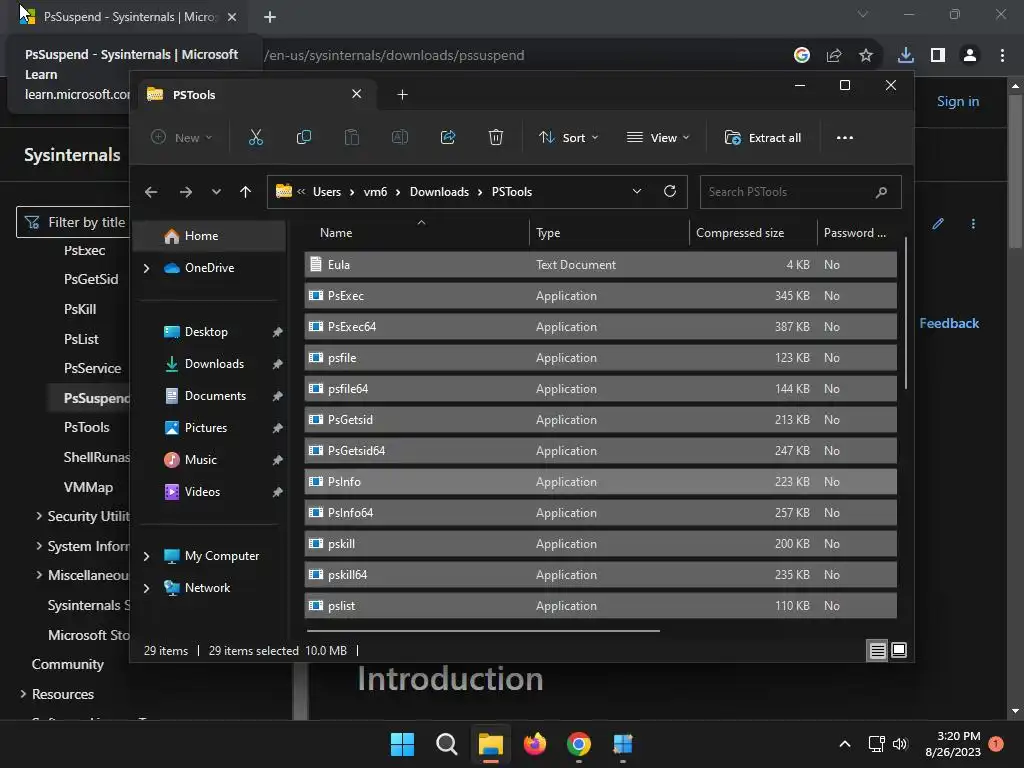Click the Chrome share page icon
The width and height of the screenshot is (1024, 768).
[x=834, y=56]
